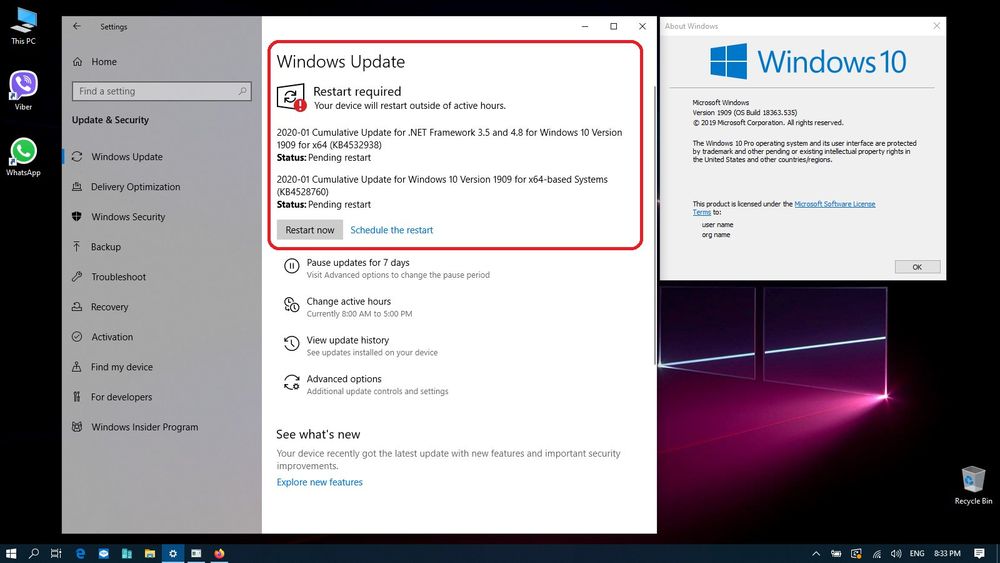This screenshot has height=563, width=1000.
Task: Open the Action Center notifications icon
Action: (x=979, y=553)
